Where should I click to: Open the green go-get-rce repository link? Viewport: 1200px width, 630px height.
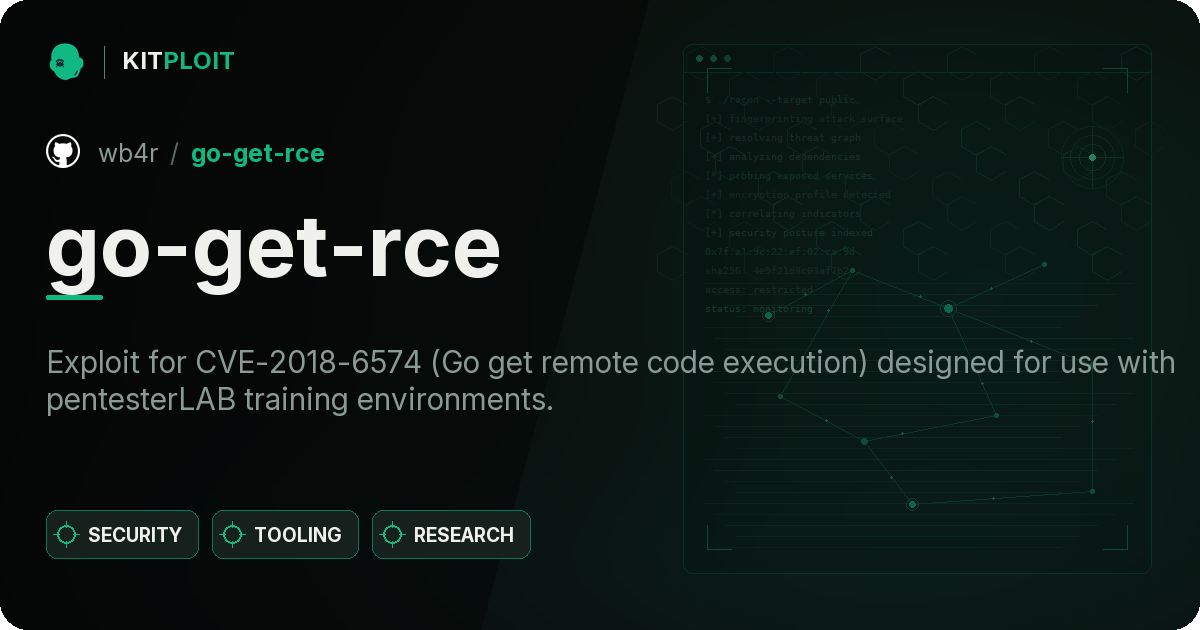257,153
